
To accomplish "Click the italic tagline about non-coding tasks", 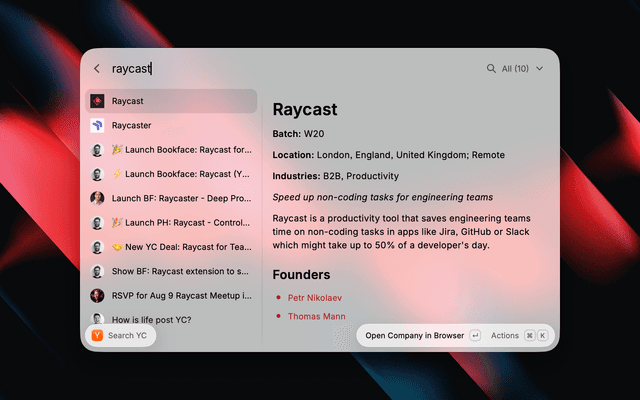I will (382, 198).
